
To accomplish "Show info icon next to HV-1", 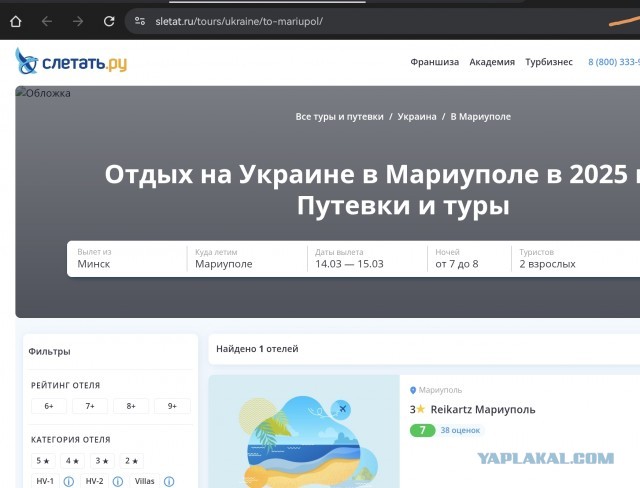I will point(69,481).
